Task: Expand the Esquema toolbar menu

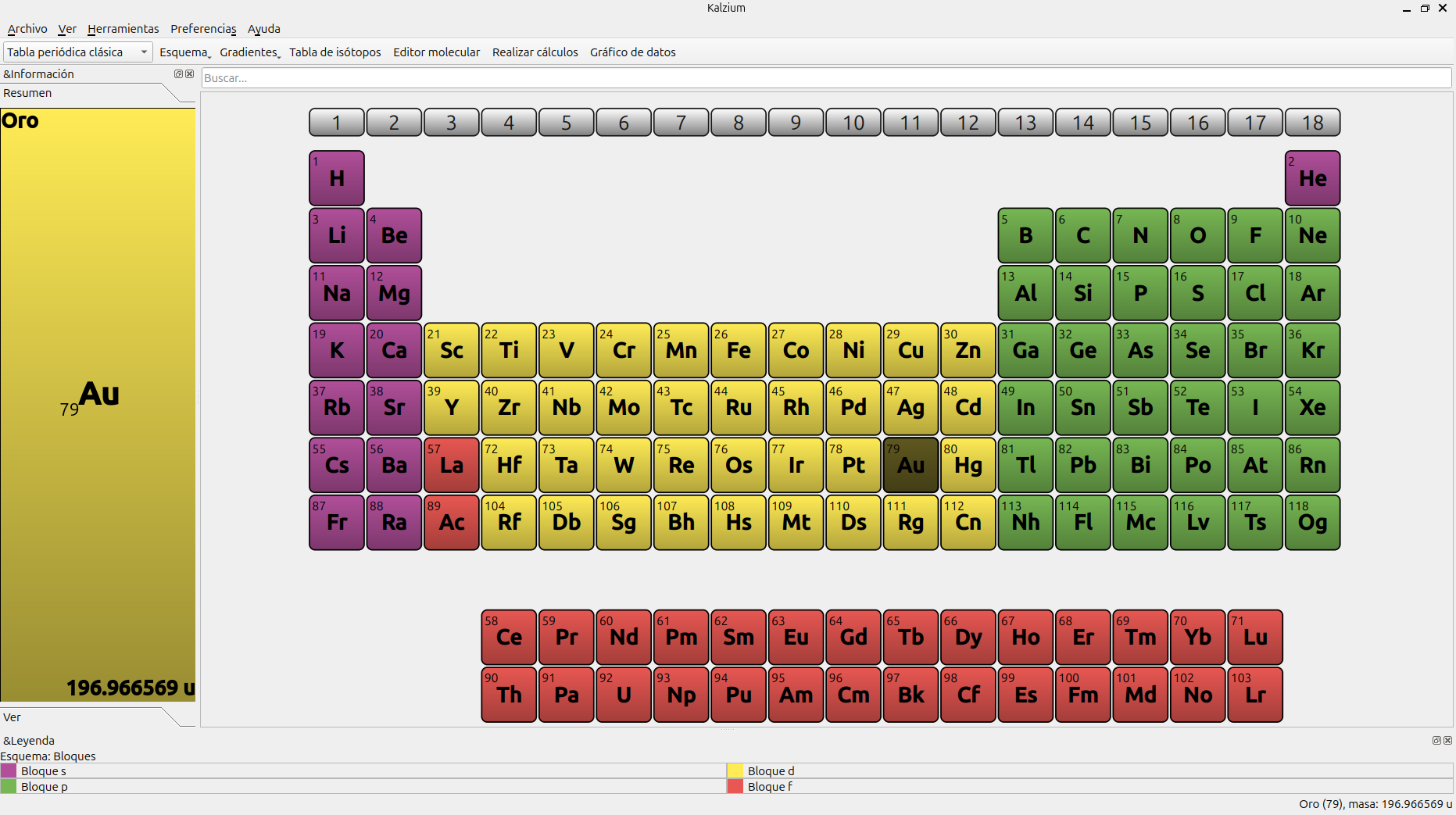Action: pyautogui.click(x=184, y=52)
